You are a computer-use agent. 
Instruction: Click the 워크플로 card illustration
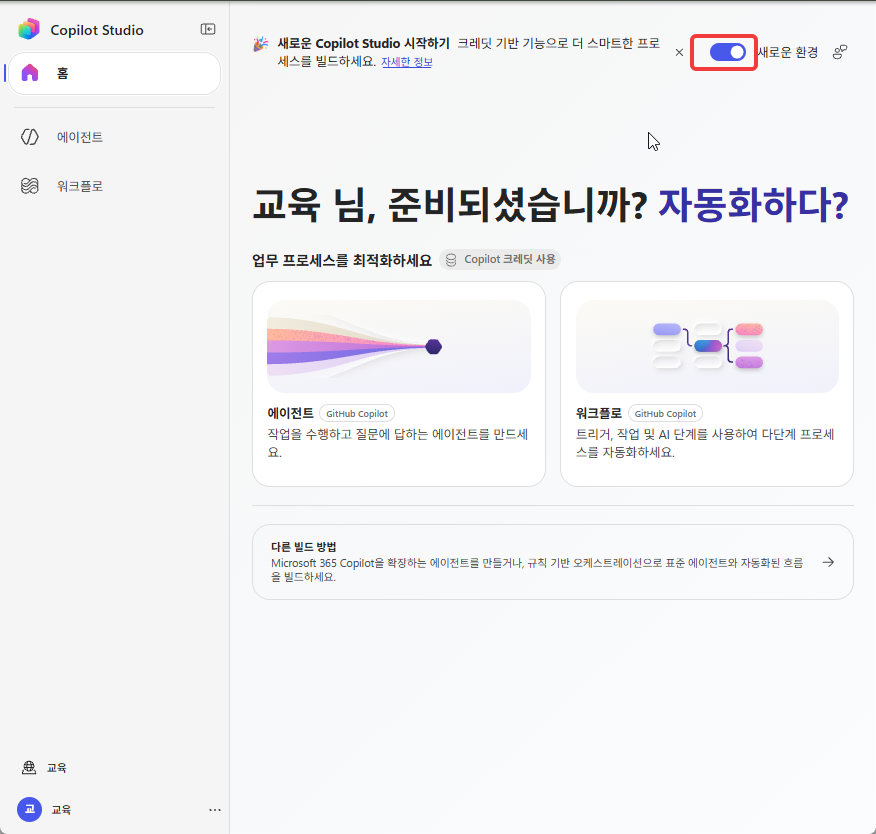pos(707,346)
